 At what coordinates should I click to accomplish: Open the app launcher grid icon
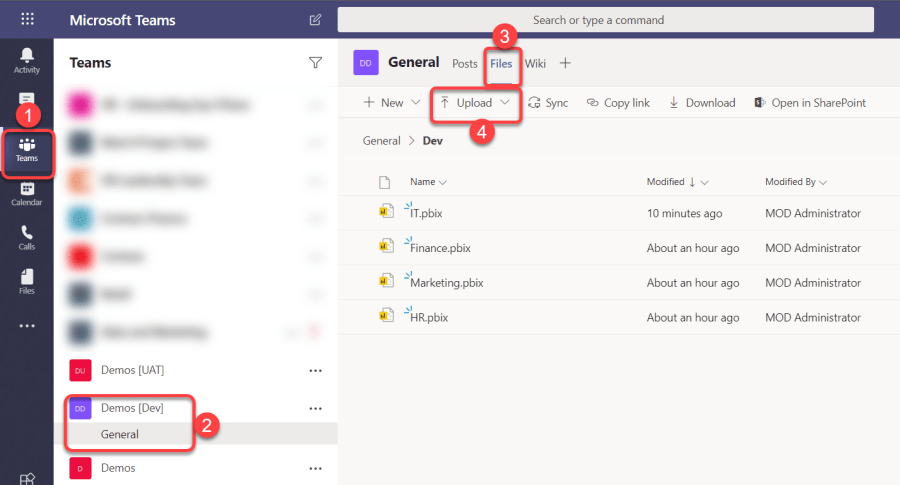pos(27,19)
